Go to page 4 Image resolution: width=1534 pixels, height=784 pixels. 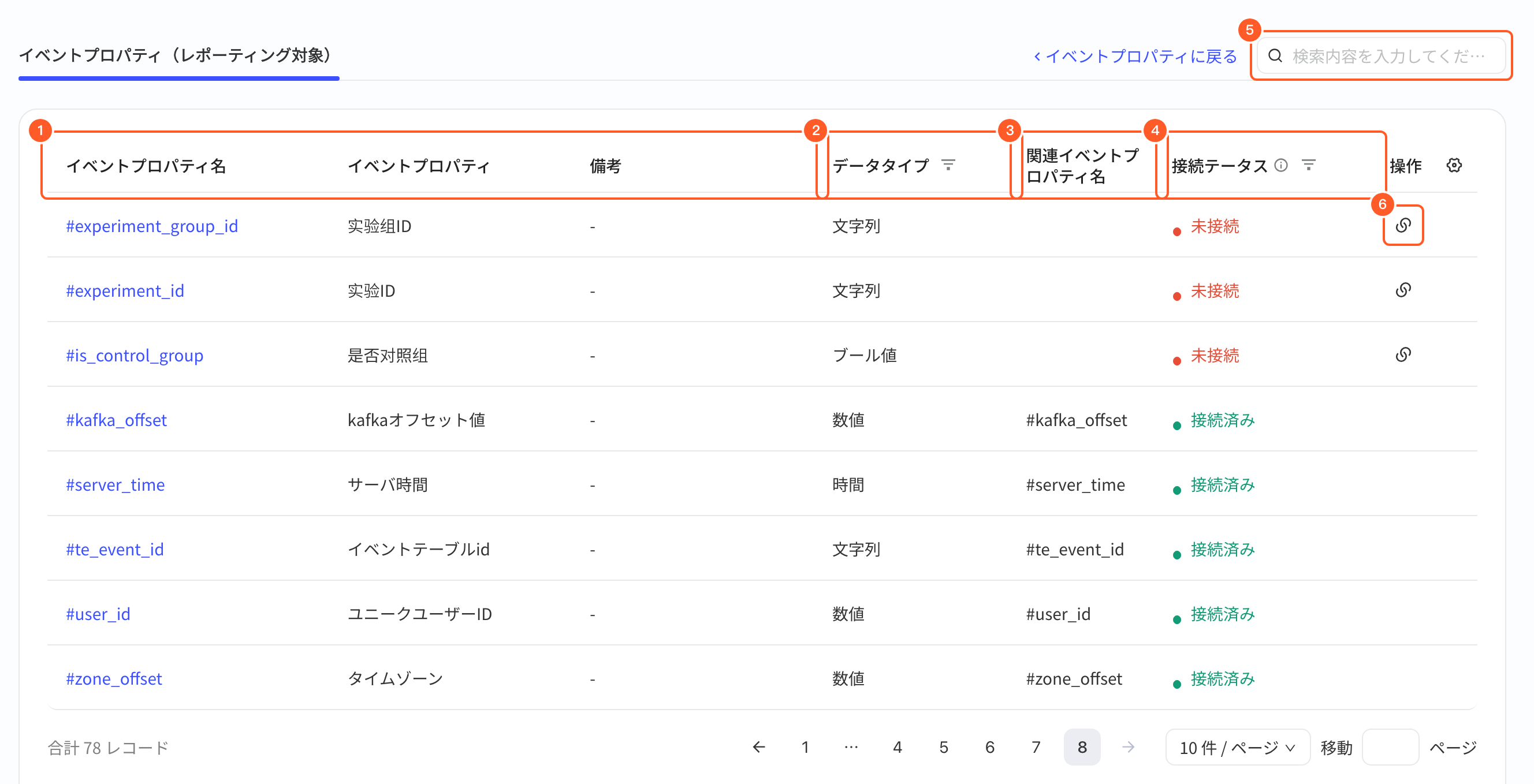click(898, 746)
